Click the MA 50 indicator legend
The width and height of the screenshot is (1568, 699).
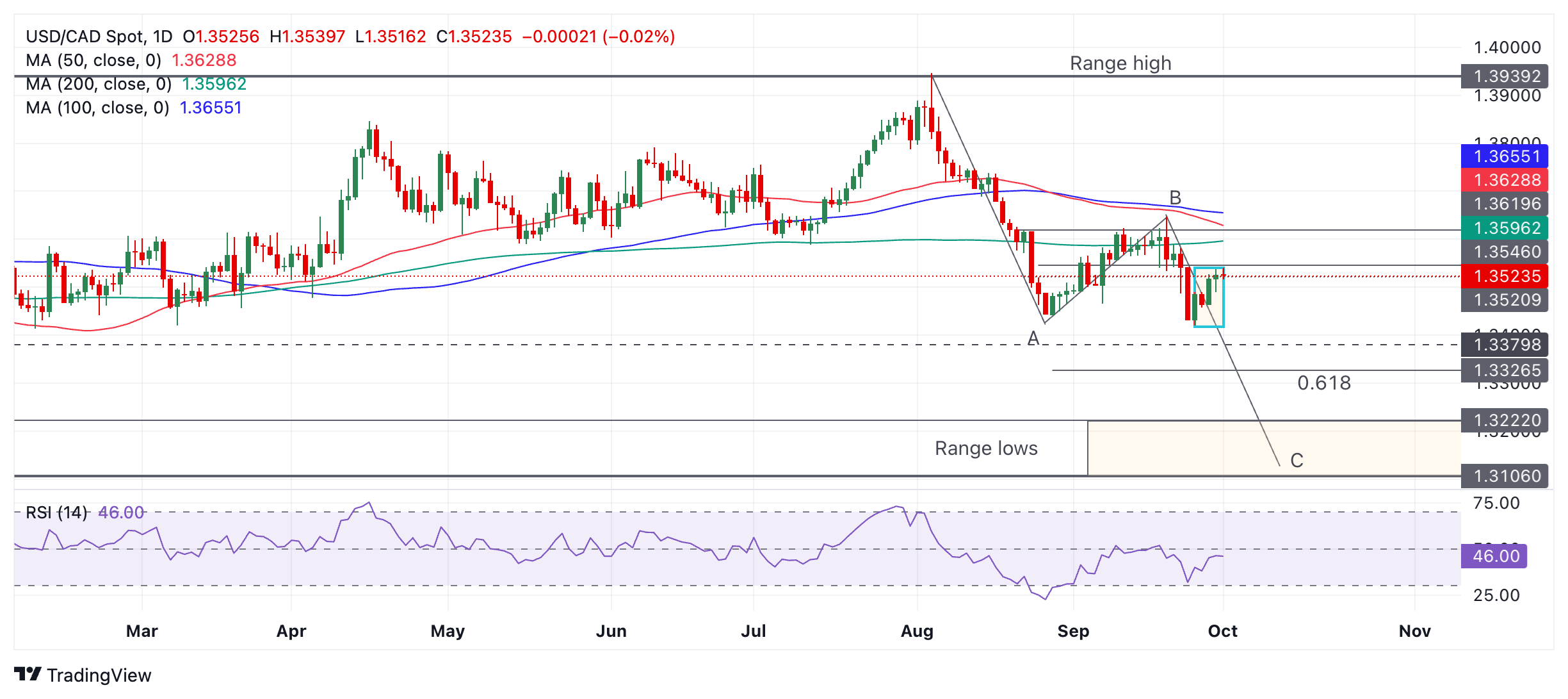(93, 60)
